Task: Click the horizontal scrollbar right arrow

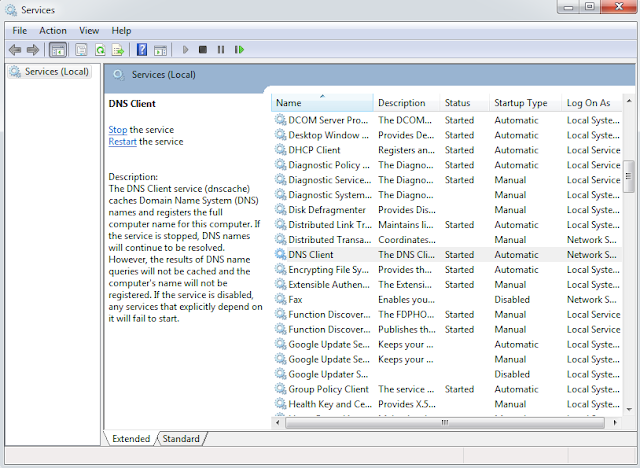Action: click(615, 423)
